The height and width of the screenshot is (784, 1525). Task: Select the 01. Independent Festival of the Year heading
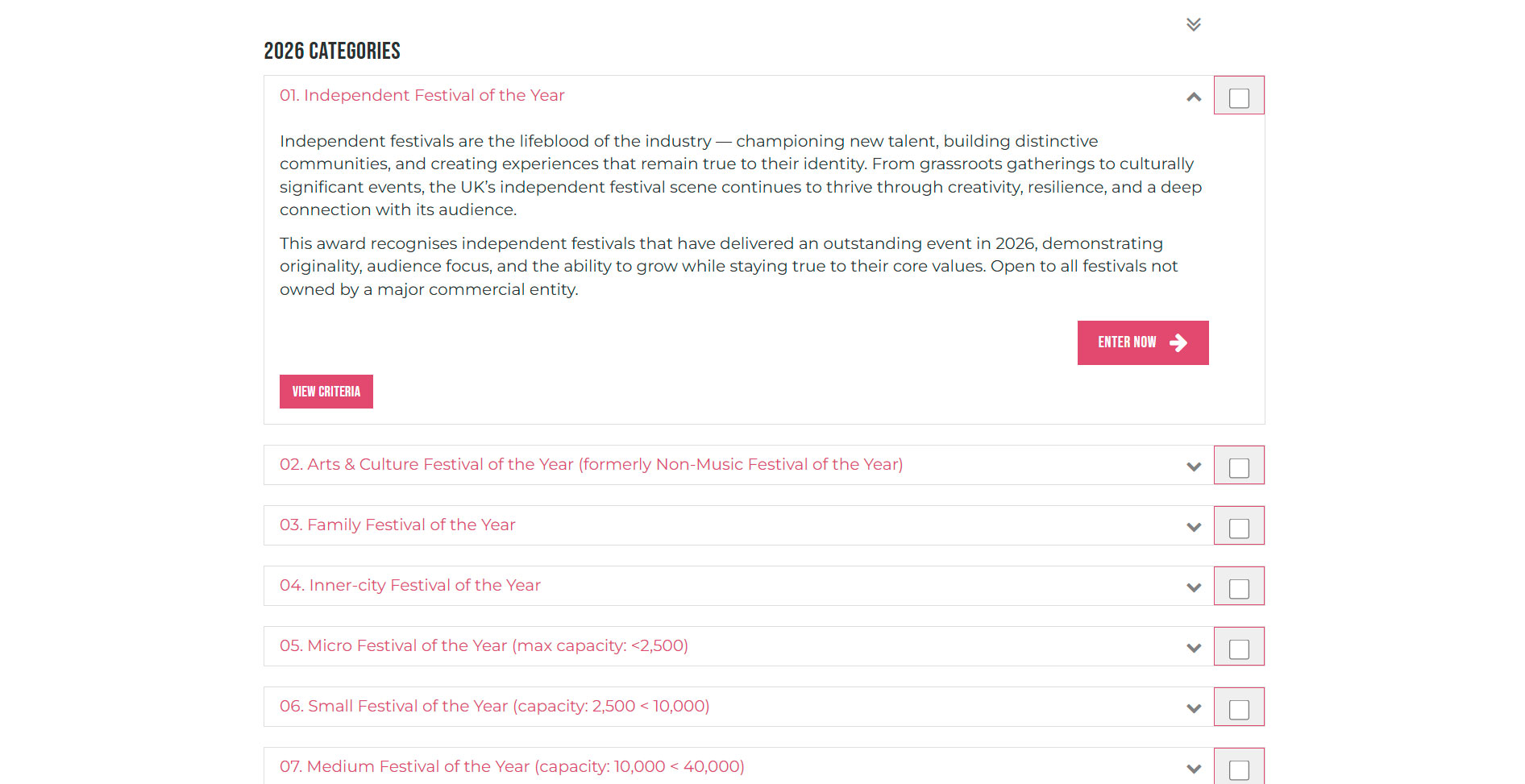[x=422, y=95]
